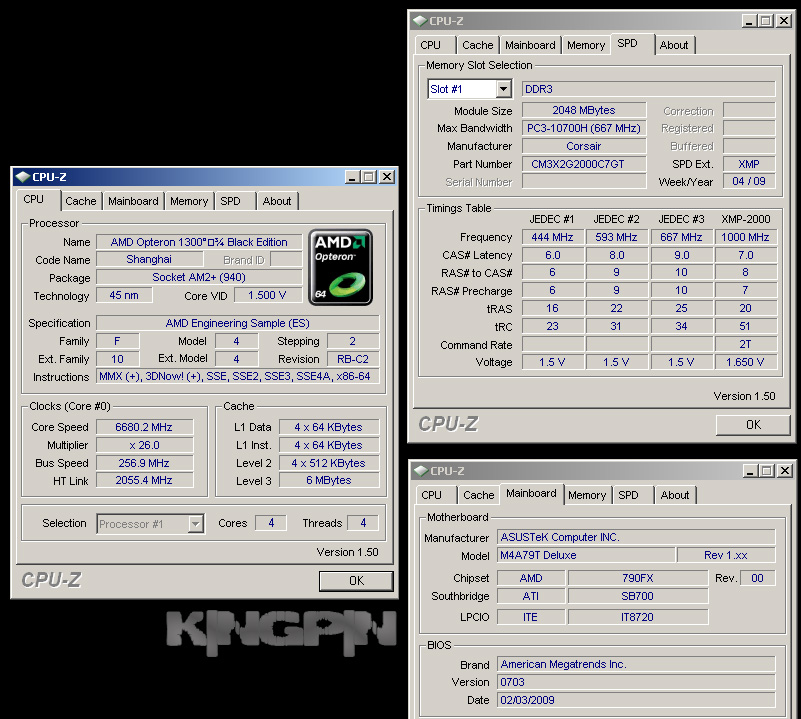The width and height of the screenshot is (801, 719).
Task: Open SPD tab in CPU window
Action: pyautogui.click(x=230, y=201)
